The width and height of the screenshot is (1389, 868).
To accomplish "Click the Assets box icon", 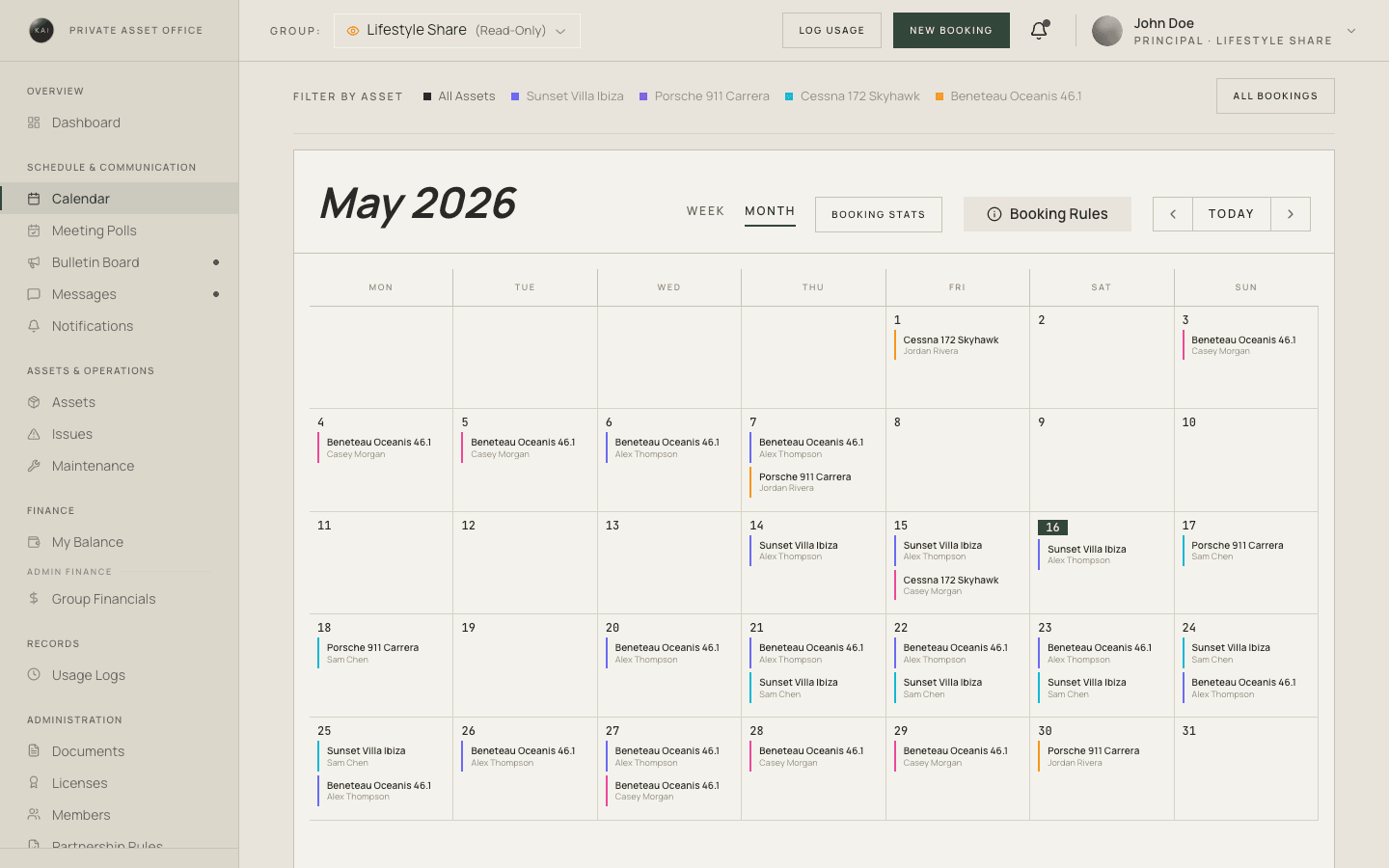I will point(34,402).
